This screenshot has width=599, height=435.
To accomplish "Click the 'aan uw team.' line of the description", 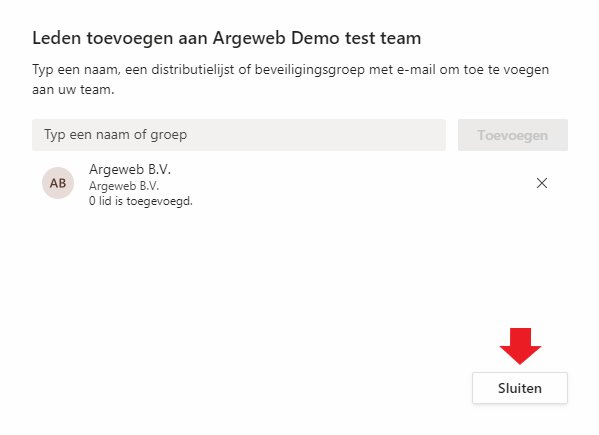I will pyautogui.click(x=73, y=90).
